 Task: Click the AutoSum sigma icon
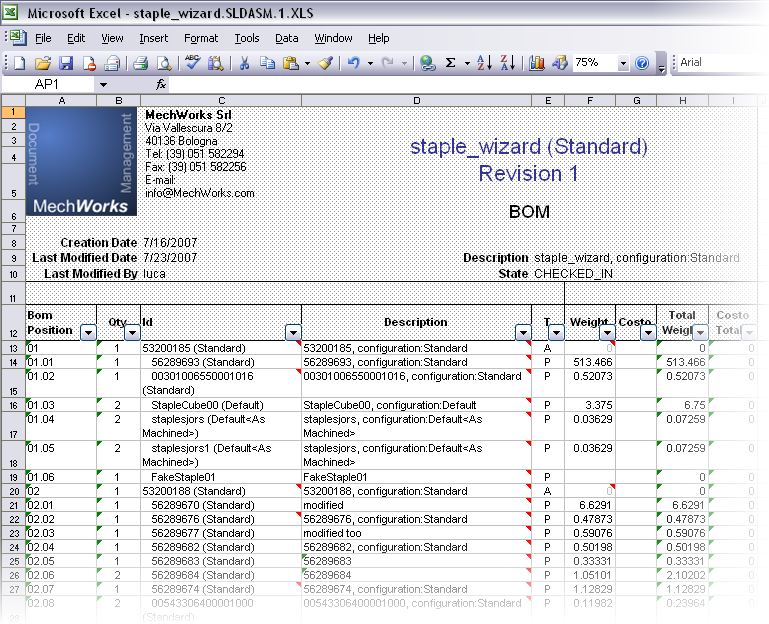tap(451, 63)
